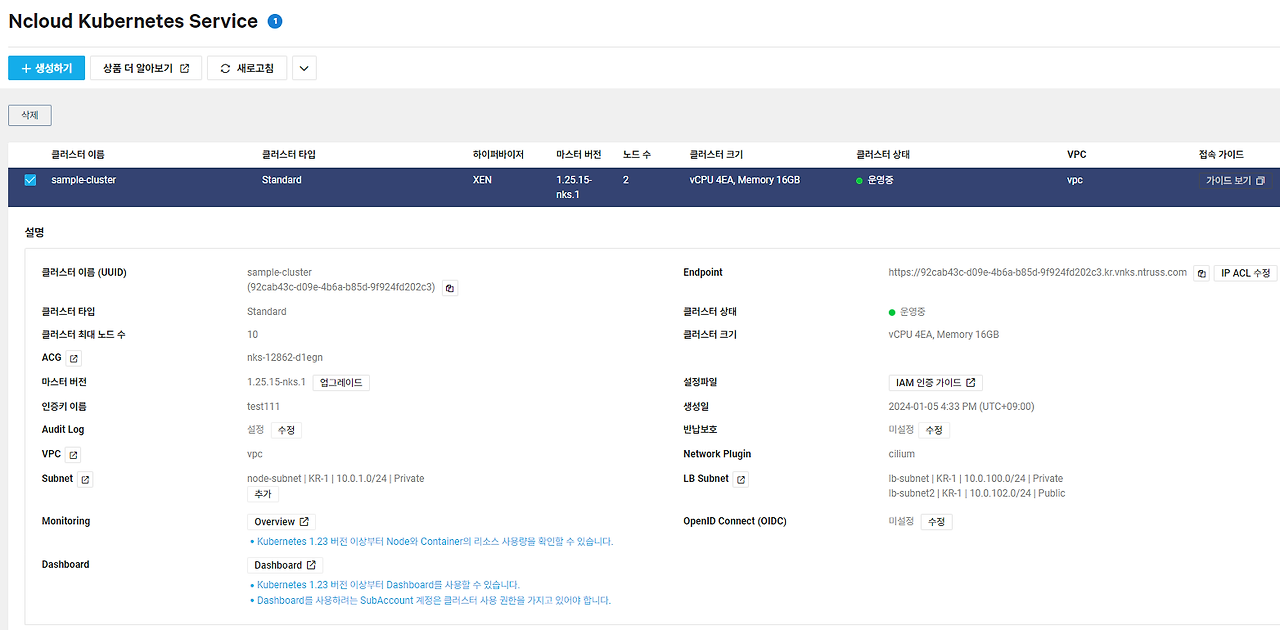
Task: Click the 클러스터 상태 column header
Action: [883, 155]
